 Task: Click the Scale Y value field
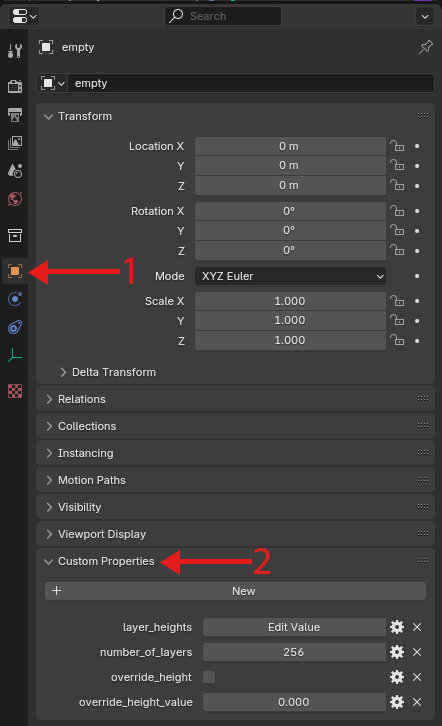point(290,321)
